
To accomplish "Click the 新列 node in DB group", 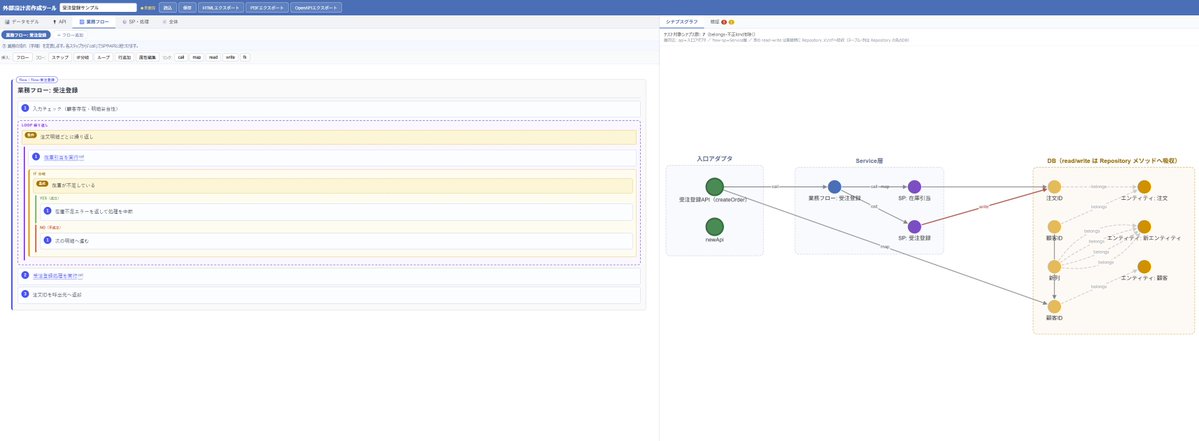I will (1054, 266).
